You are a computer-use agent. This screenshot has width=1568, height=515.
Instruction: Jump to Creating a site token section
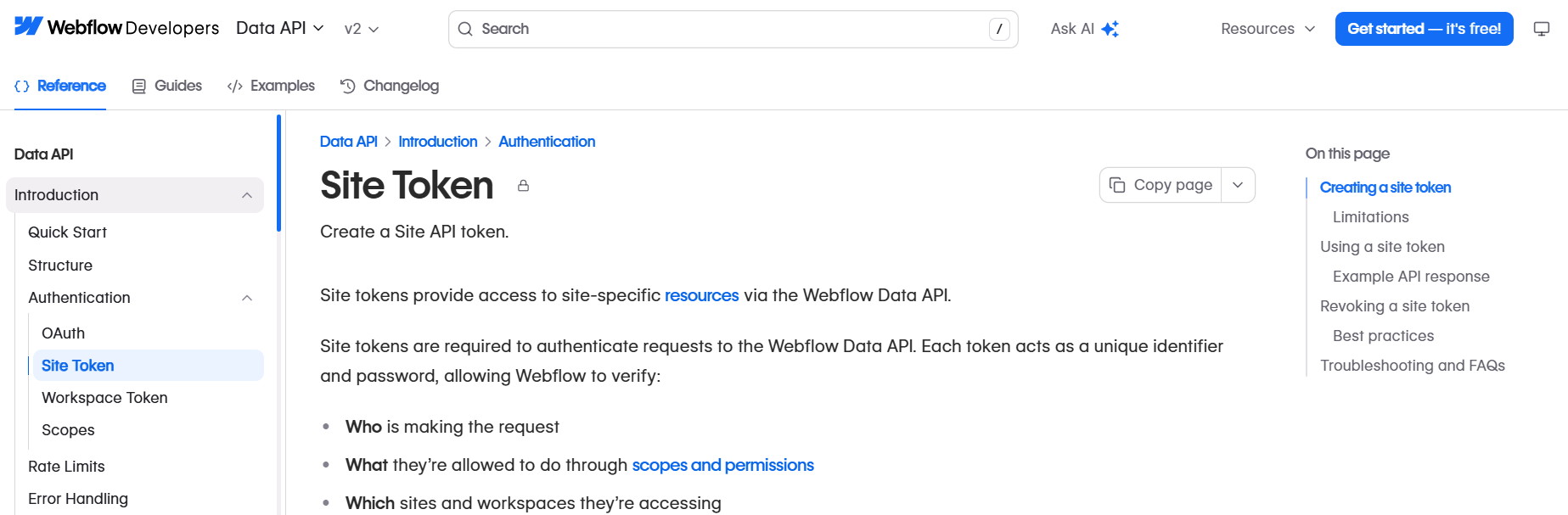pyautogui.click(x=1385, y=188)
